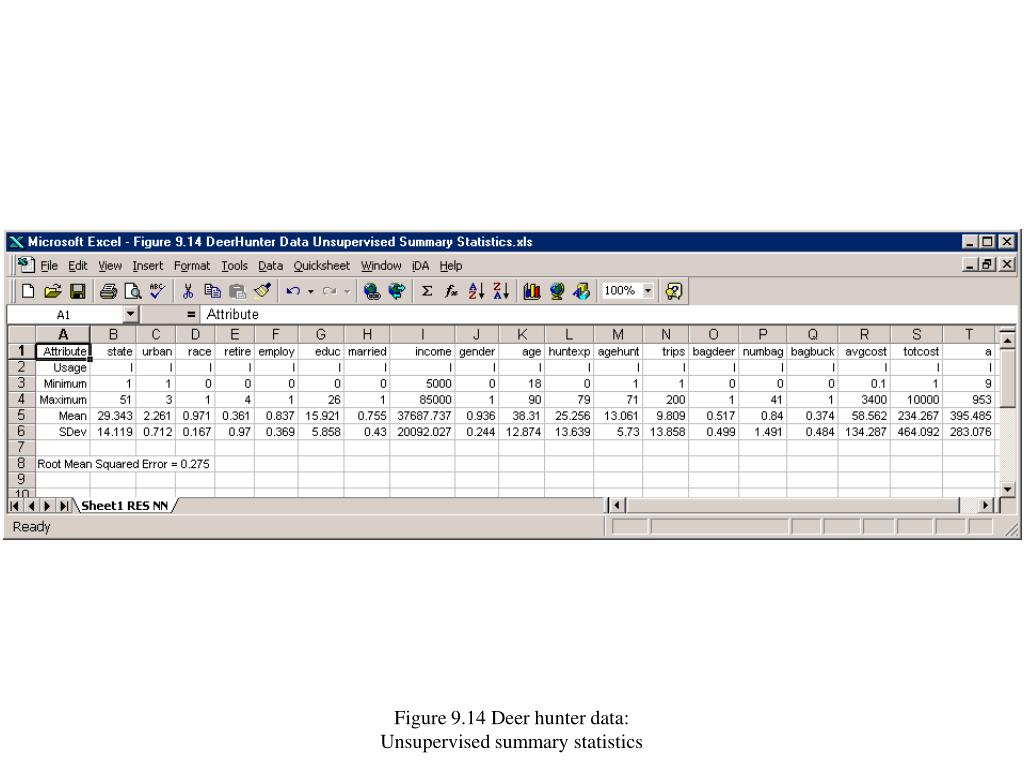Open the Web Toolbar globe icon
1024x768 pixels.
tap(396, 291)
